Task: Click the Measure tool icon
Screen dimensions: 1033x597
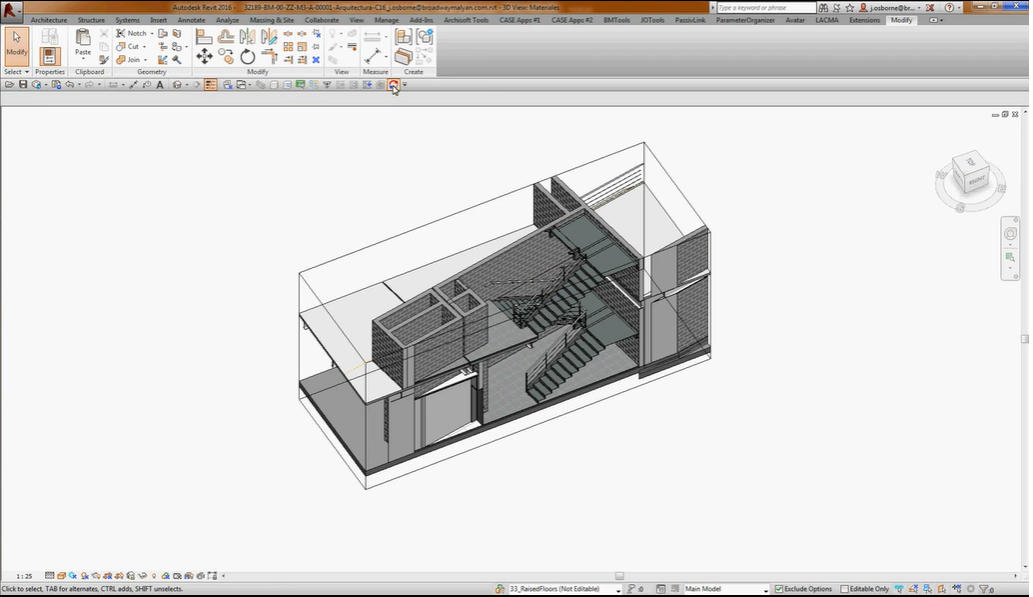Action: point(373,36)
